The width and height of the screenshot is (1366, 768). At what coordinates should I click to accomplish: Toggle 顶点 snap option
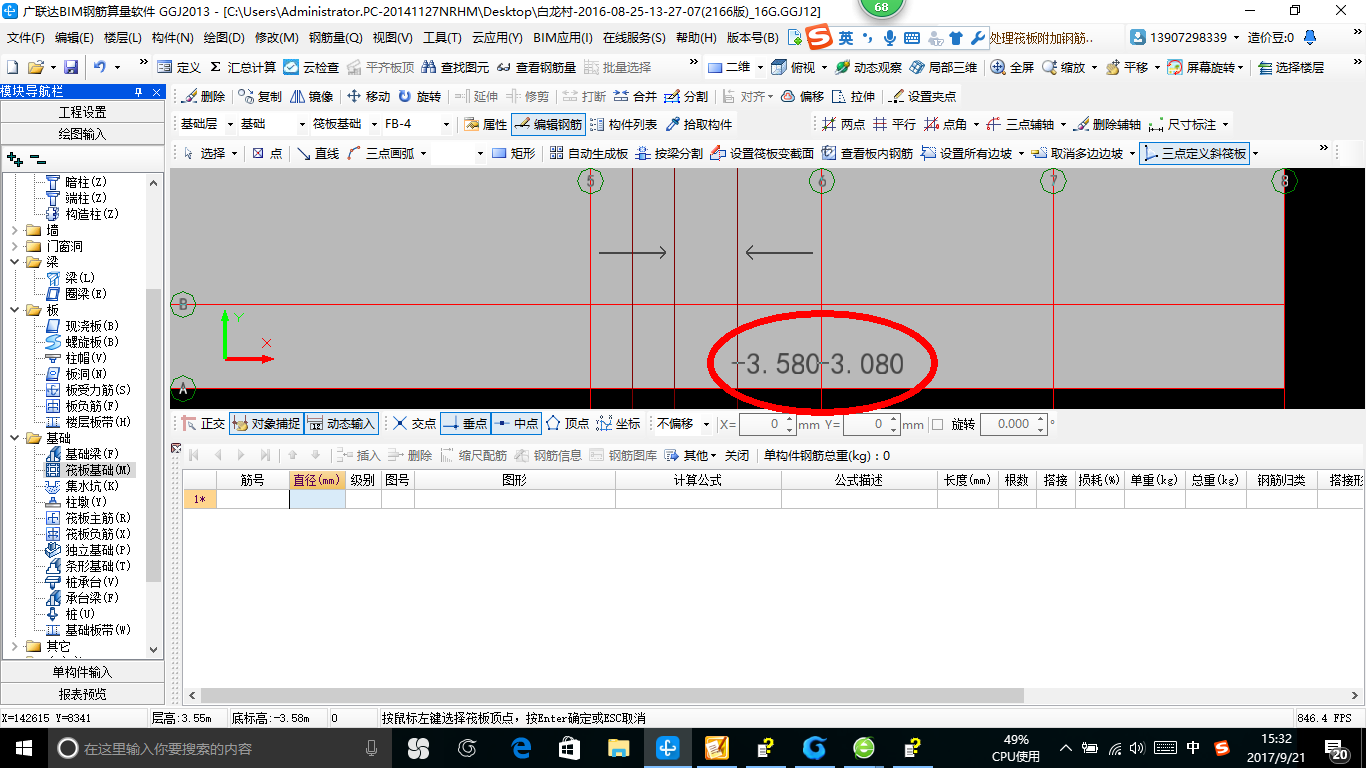(567, 424)
